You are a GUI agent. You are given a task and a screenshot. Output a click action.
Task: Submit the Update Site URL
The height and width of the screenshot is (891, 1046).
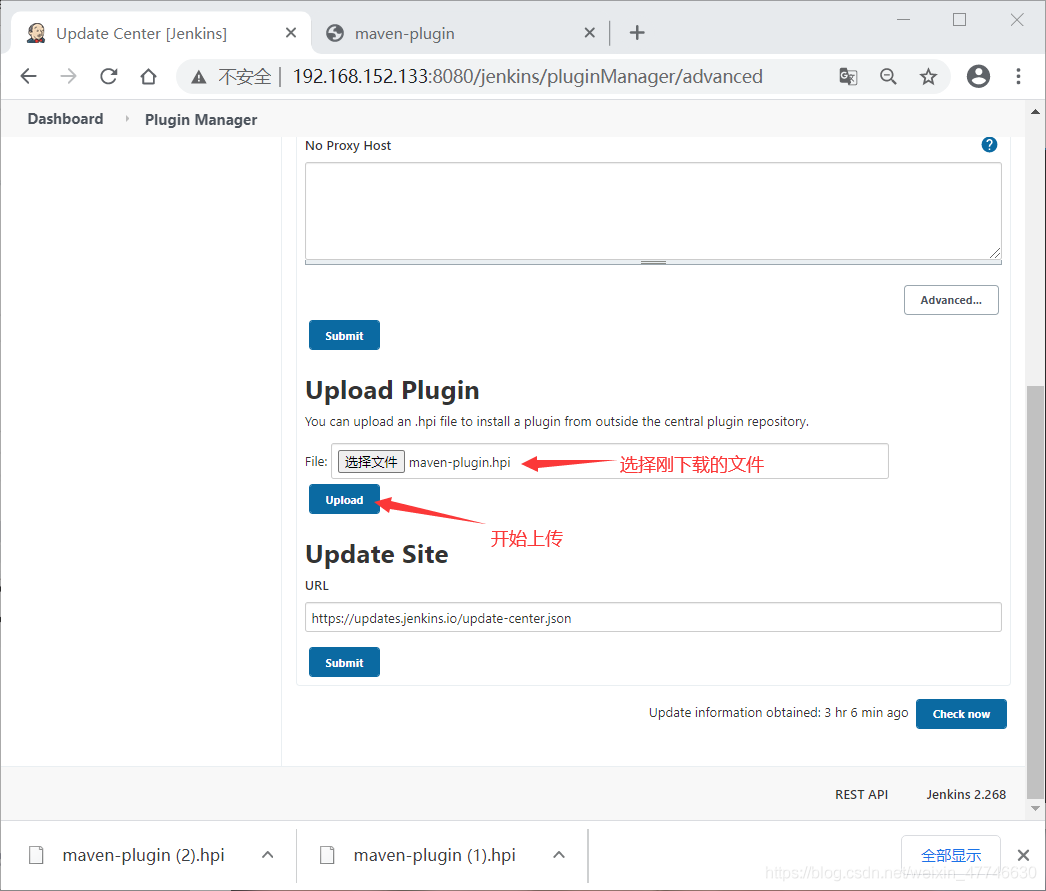pyautogui.click(x=344, y=662)
